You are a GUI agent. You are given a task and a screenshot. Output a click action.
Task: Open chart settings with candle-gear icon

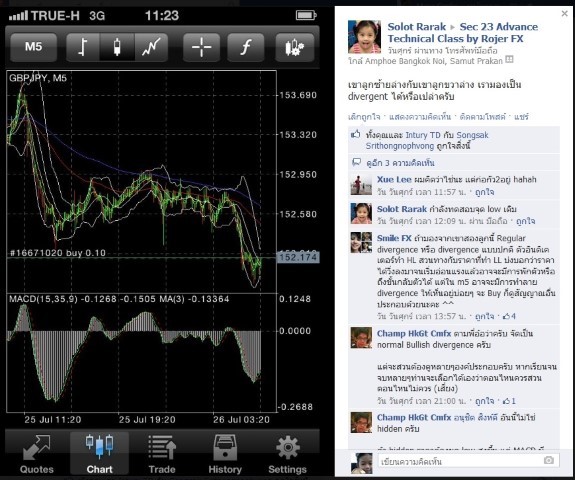coord(295,47)
